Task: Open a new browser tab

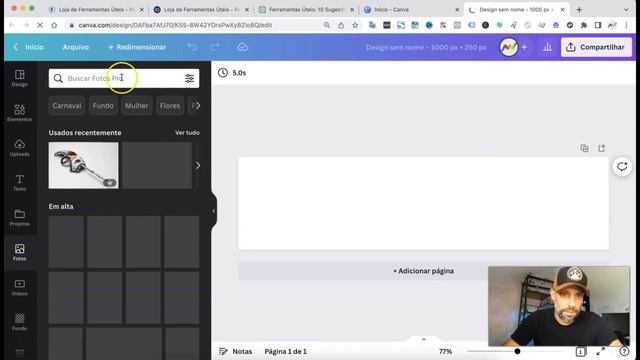Action: pyautogui.click(x=579, y=9)
